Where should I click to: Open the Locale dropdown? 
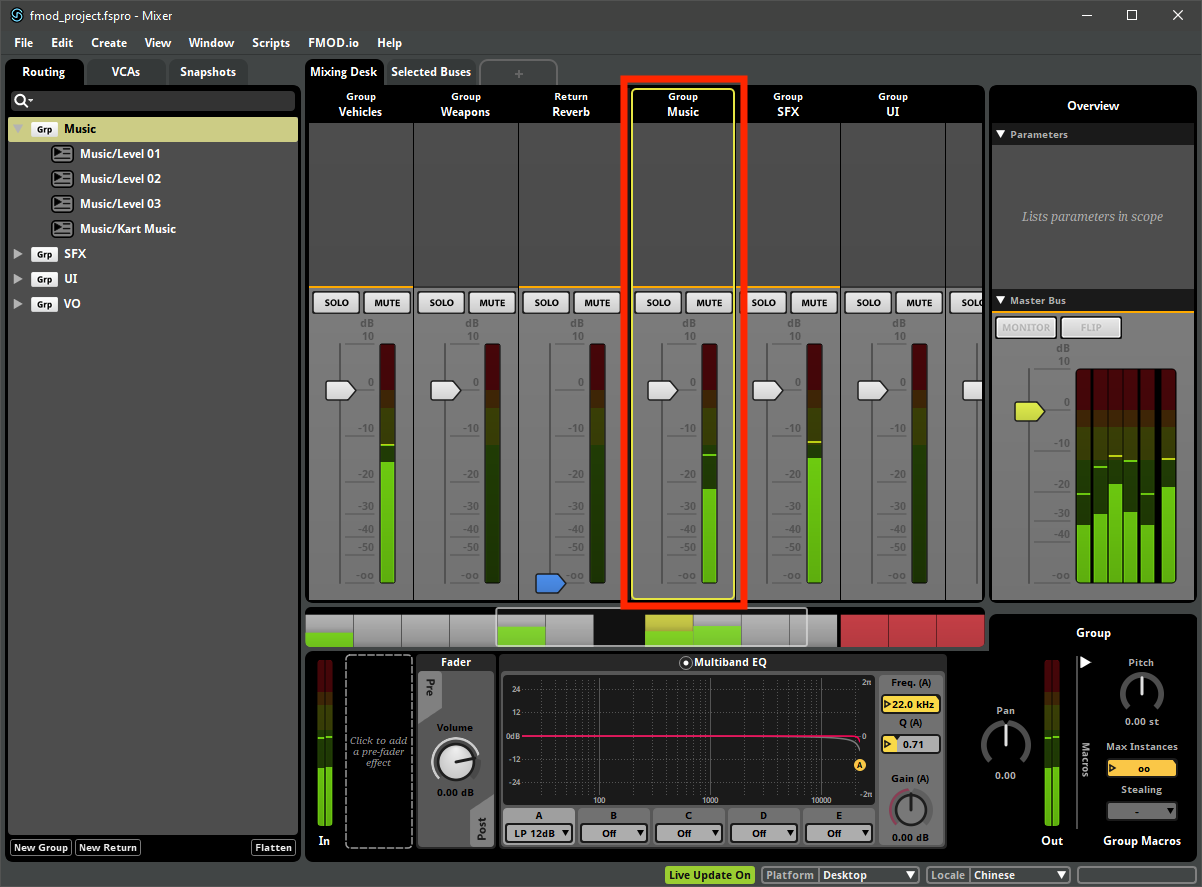pyautogui.click(x=1020, y=875)
